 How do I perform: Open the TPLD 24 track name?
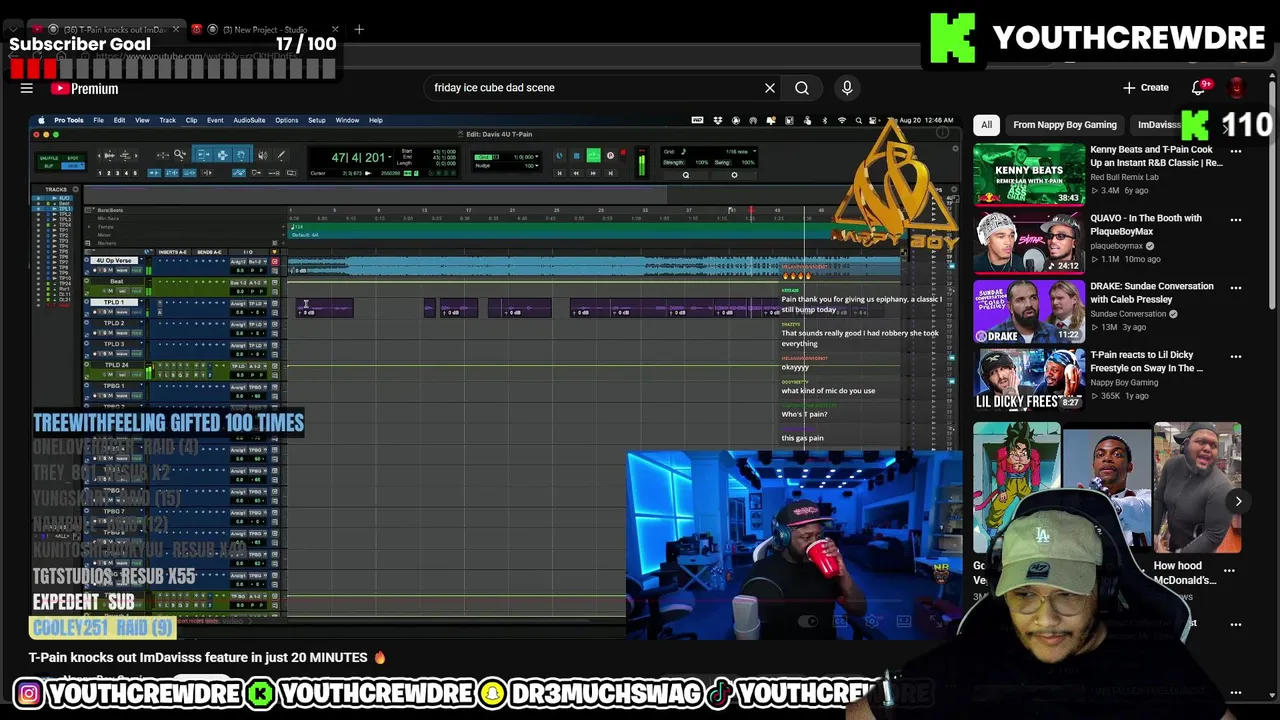117,365
